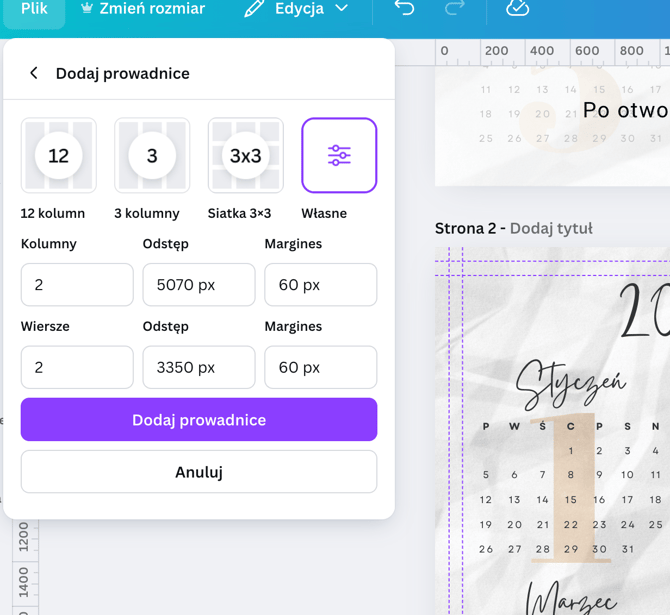Click the Kolumny count input field
670x615 pixels.
tap(77, 285)
